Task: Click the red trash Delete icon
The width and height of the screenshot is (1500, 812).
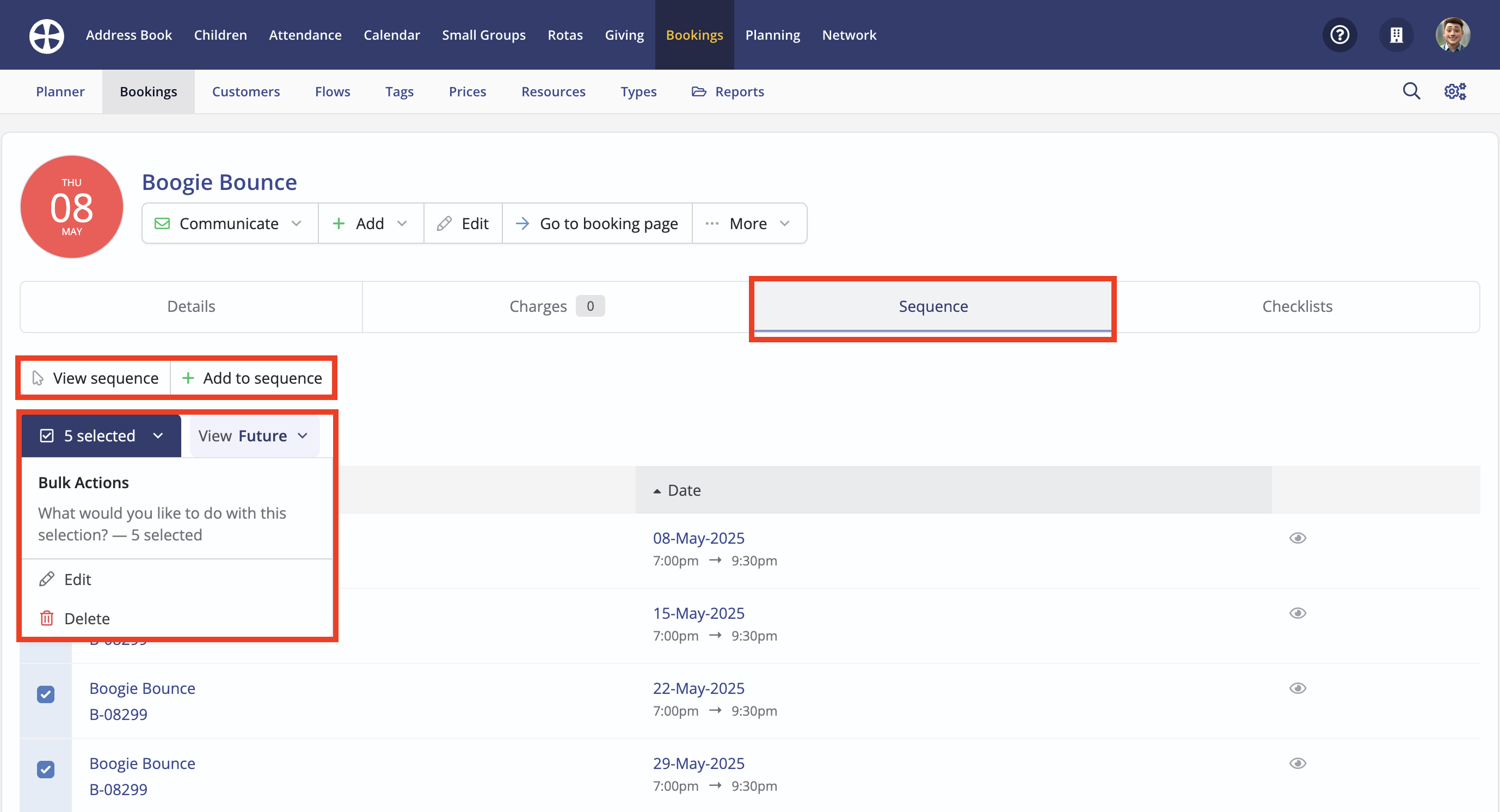Action: pyautogui.click(x=47, y=618)
